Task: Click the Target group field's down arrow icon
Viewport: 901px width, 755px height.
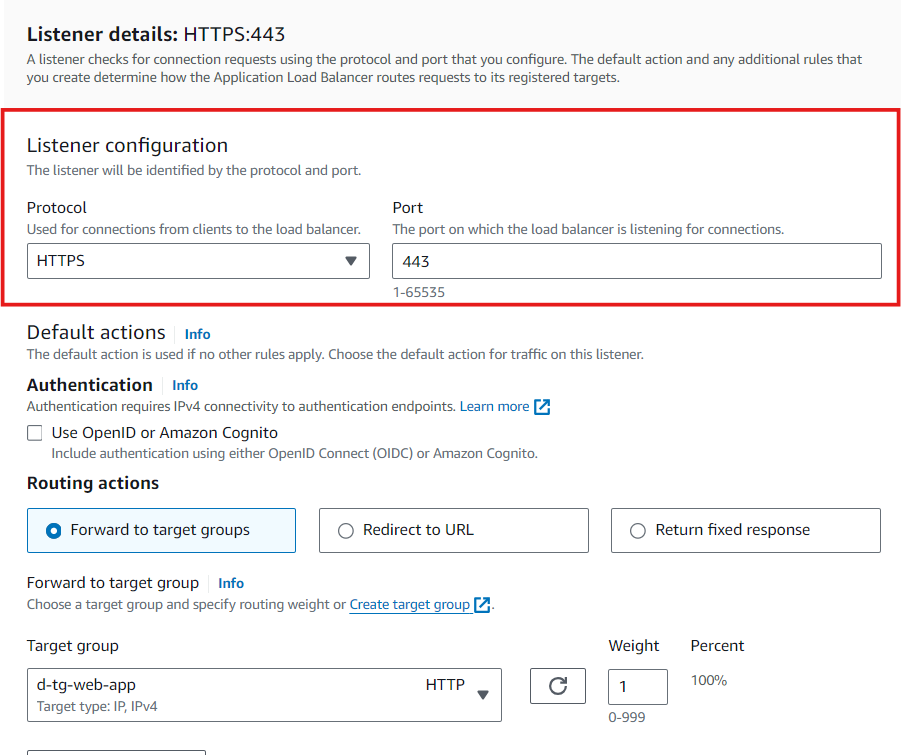Action: point(482,695)
